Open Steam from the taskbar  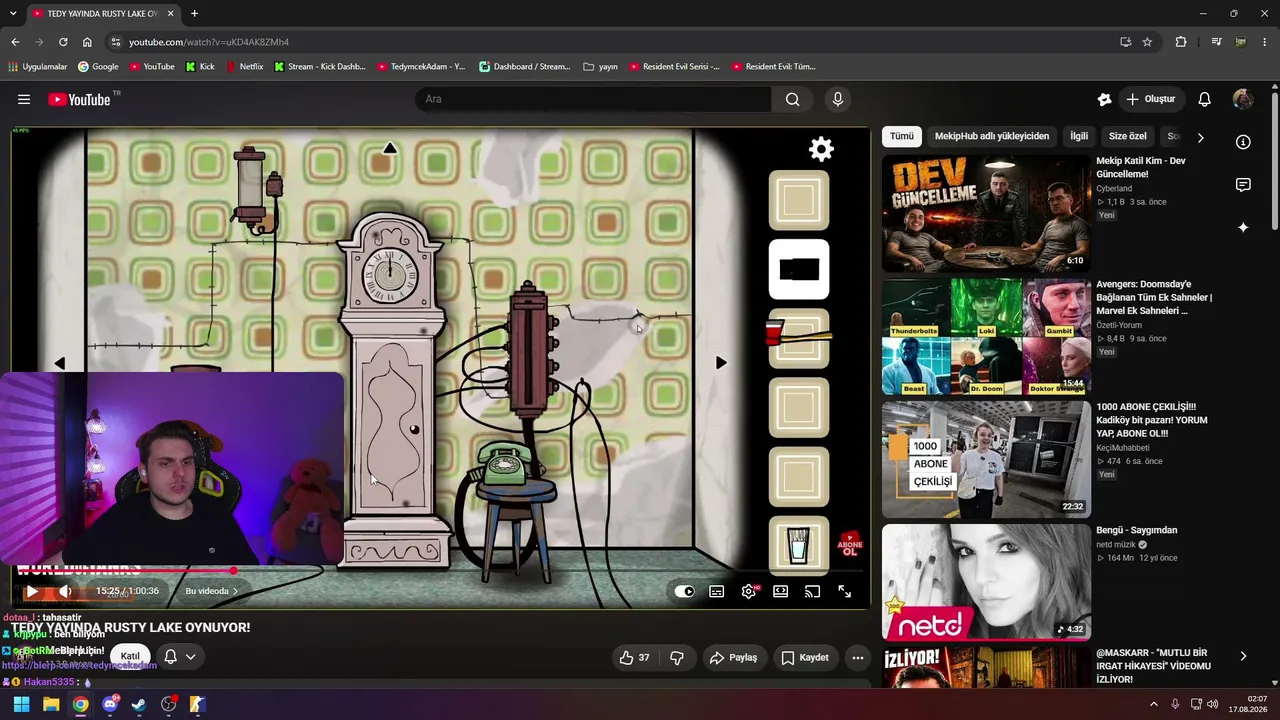click(139, 704)
